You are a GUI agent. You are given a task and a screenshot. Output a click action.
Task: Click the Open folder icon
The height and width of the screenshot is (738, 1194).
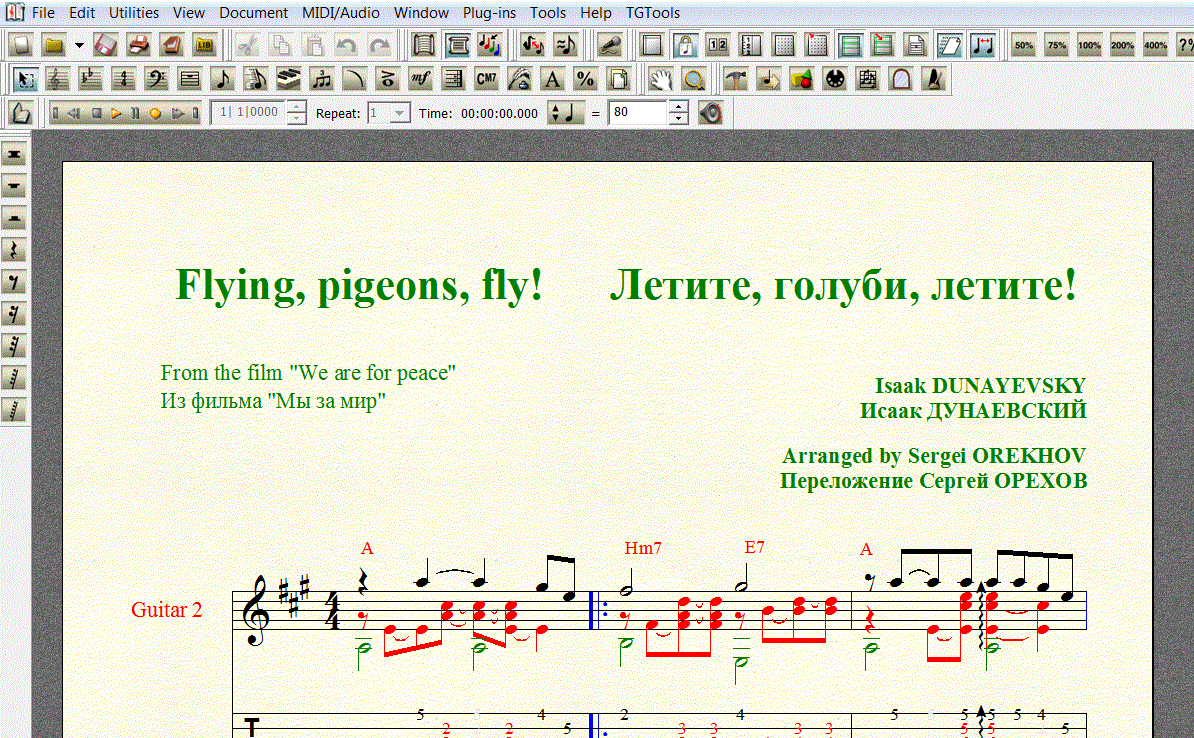pyautogui.click(x=53, y=45)
